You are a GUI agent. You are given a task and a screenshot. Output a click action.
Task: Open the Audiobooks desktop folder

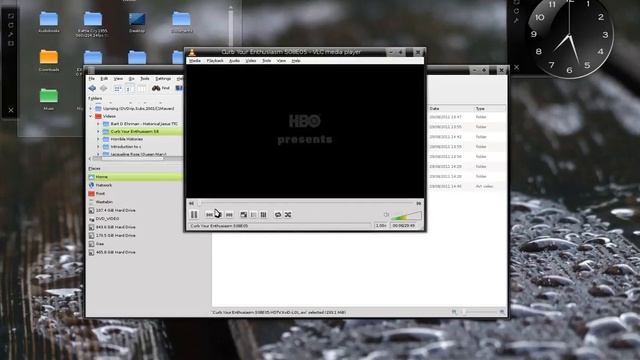[49, 22]
